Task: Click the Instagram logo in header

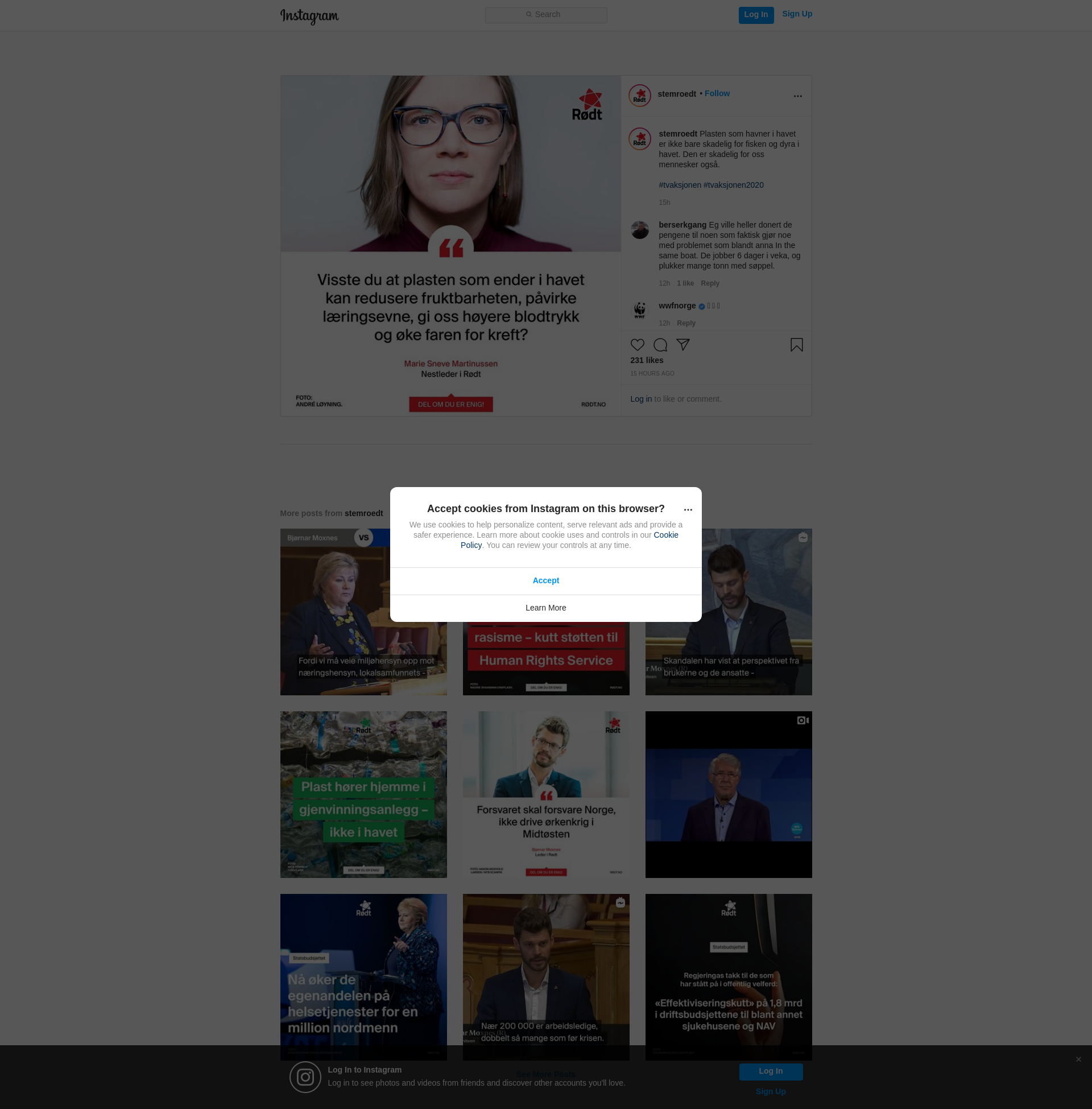Action: (309, 16)
